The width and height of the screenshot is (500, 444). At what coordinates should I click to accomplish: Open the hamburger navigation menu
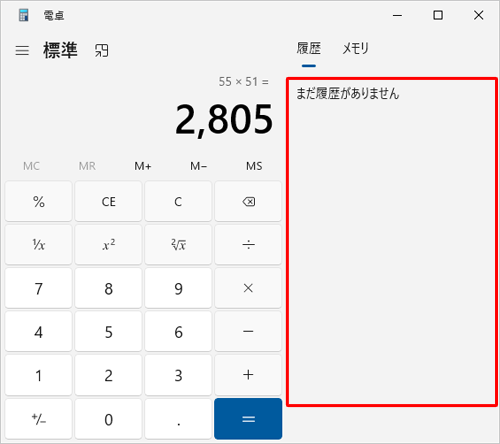(x=22, y=51)
